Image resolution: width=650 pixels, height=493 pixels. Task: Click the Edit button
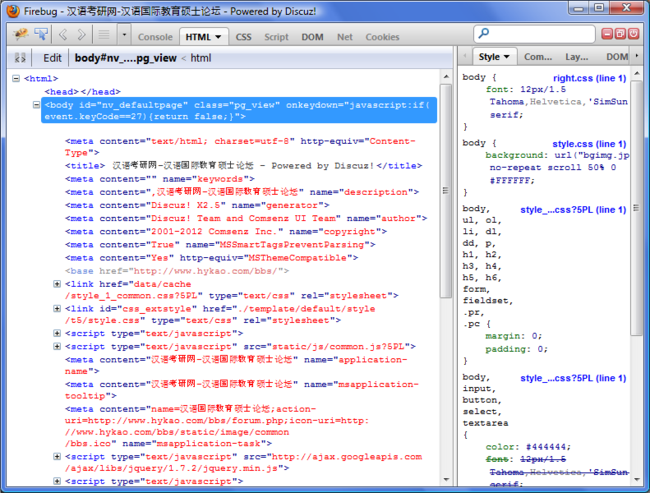[x=52, y=58]
